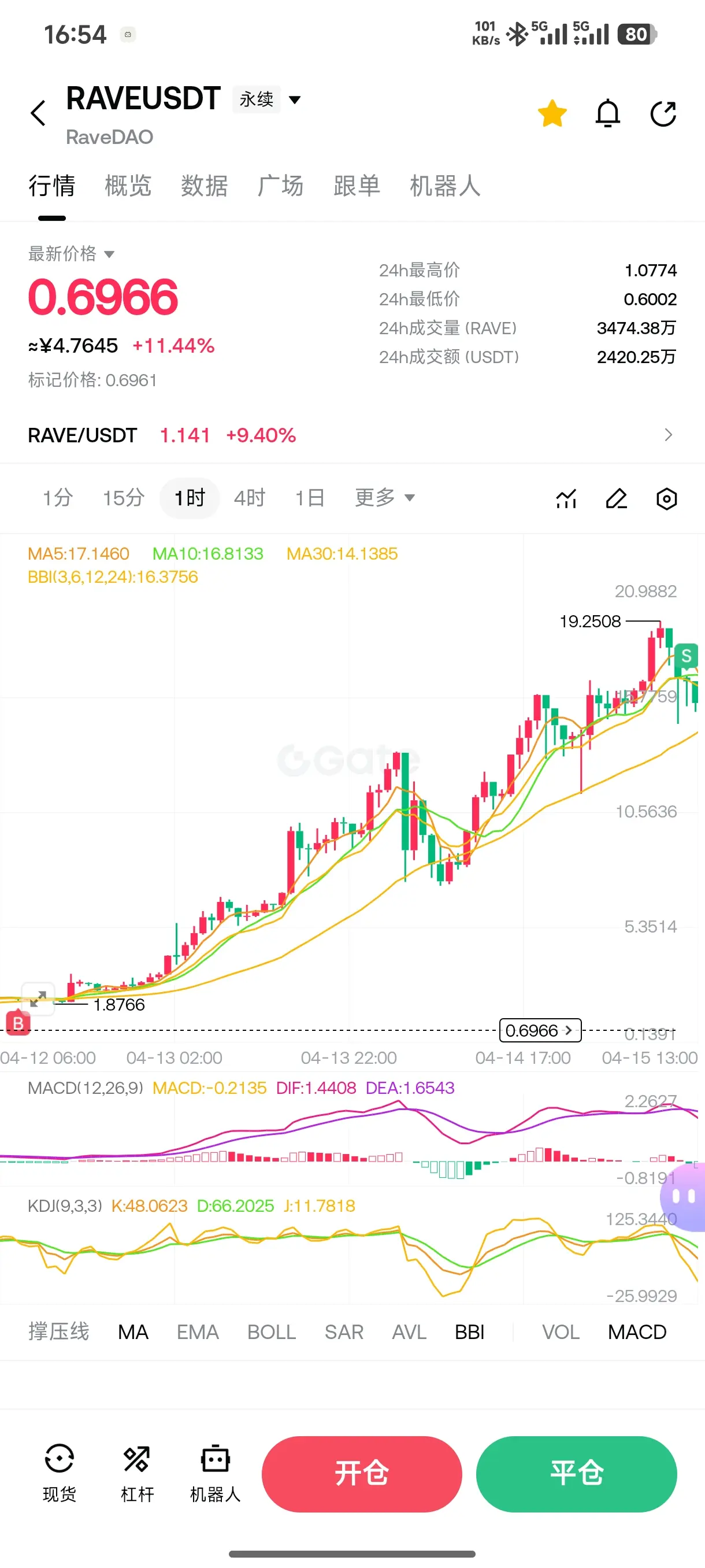Toggle the VOL sub-indicator
Screen dimensions: 705x1568
(561, 1332)
